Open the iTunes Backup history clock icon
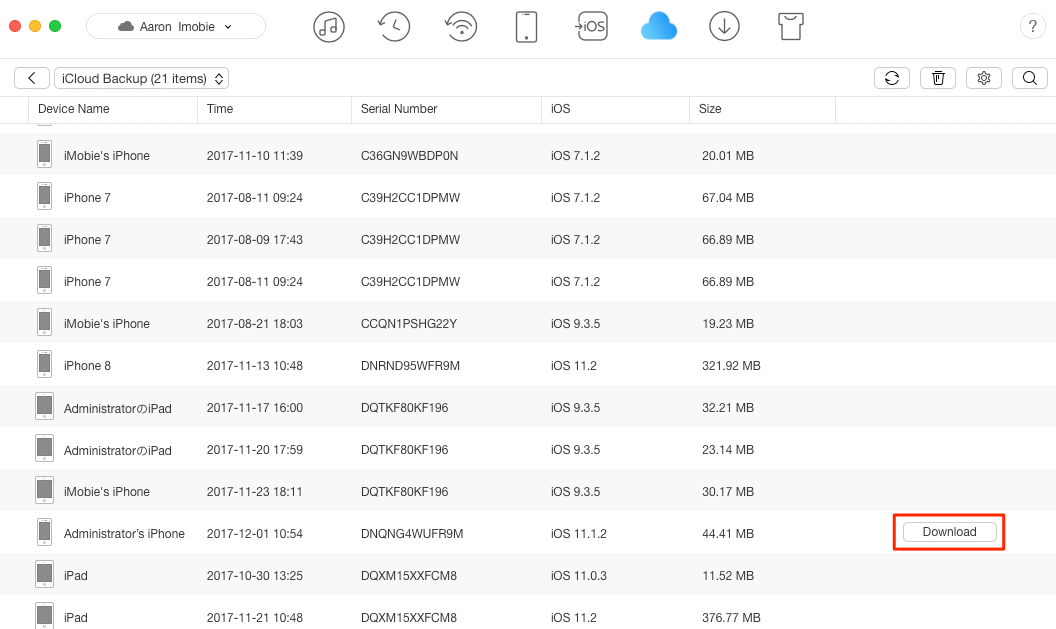Screen dimensions: 1056x629 (394, 27)
